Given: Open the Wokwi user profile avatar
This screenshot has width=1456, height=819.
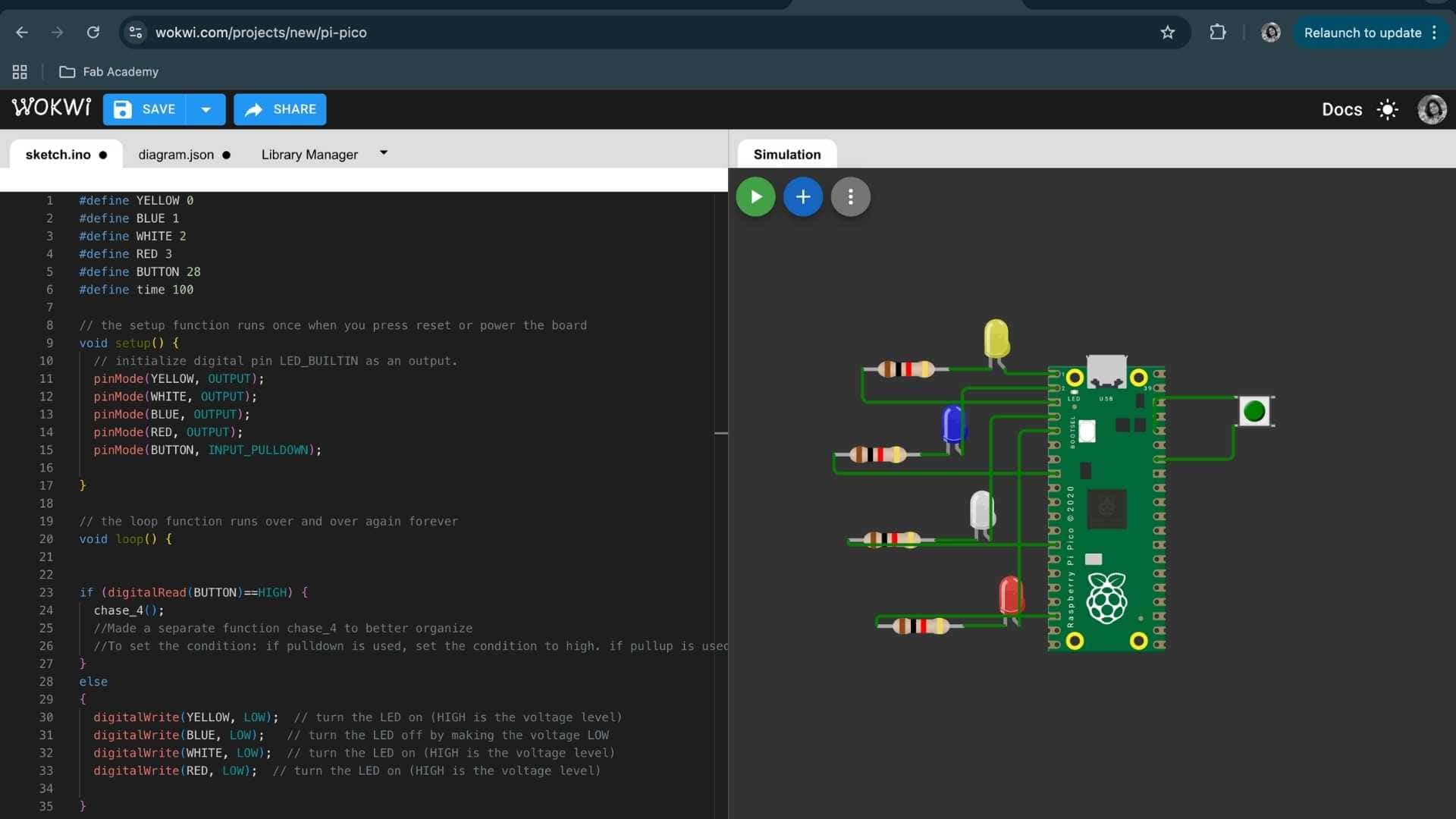Looking at the screenshot, I should click(1431, 110).
